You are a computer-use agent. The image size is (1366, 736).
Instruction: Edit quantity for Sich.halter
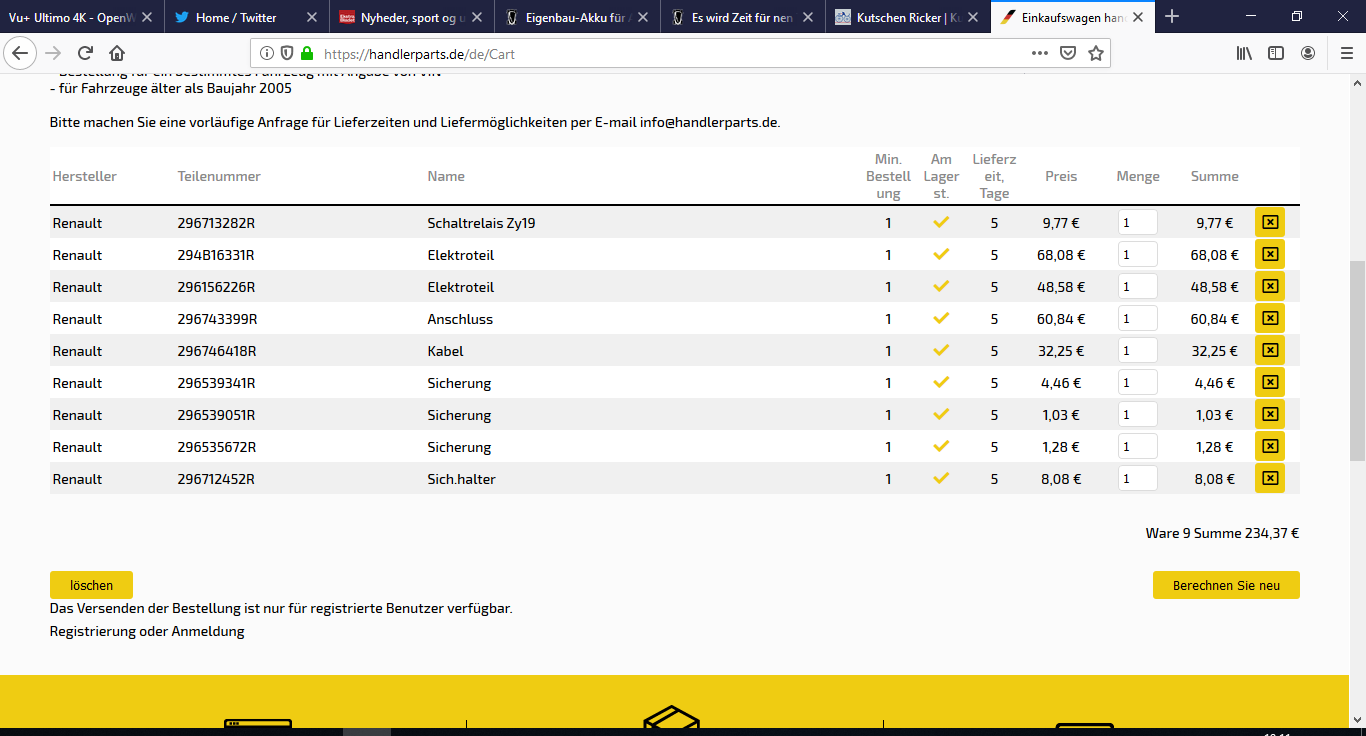pos(1138,479)
